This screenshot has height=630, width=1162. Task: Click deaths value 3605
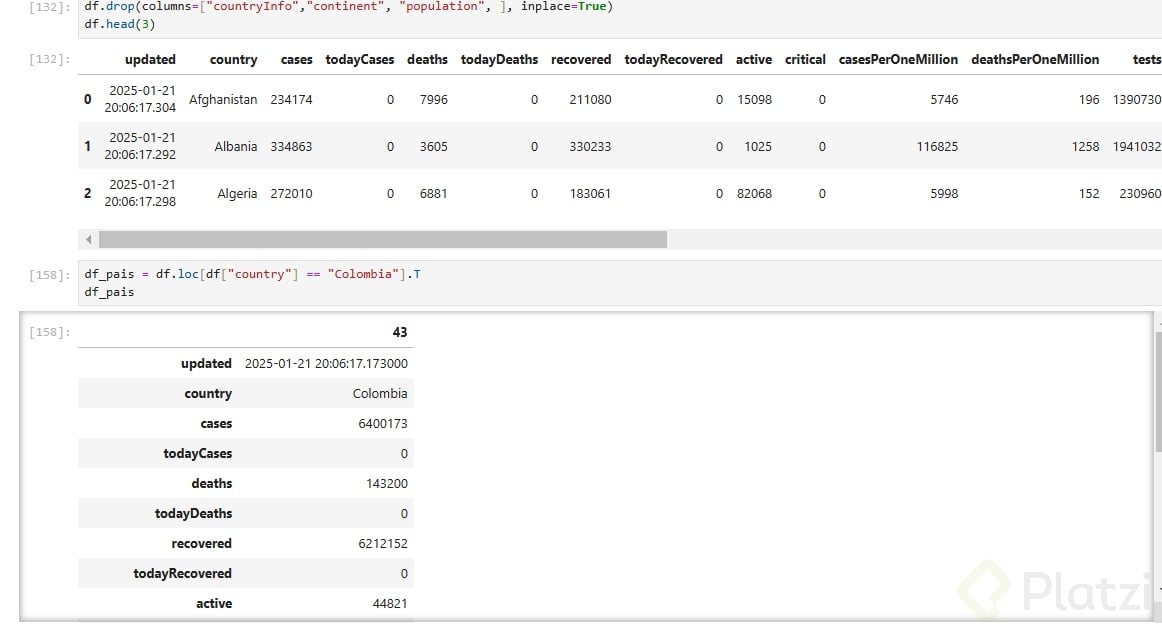(x=434, y=147)
